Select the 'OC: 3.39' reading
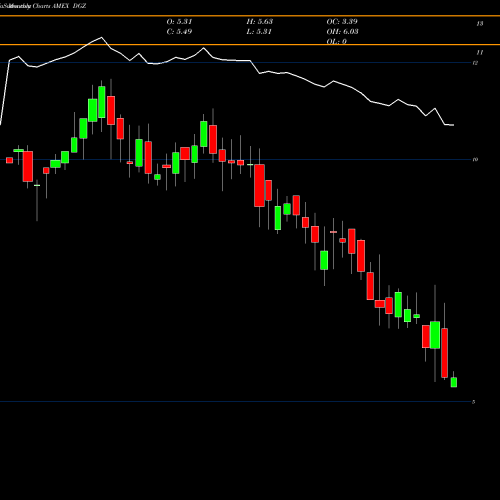This screenshot has width=500, height=500. [342, 22]
